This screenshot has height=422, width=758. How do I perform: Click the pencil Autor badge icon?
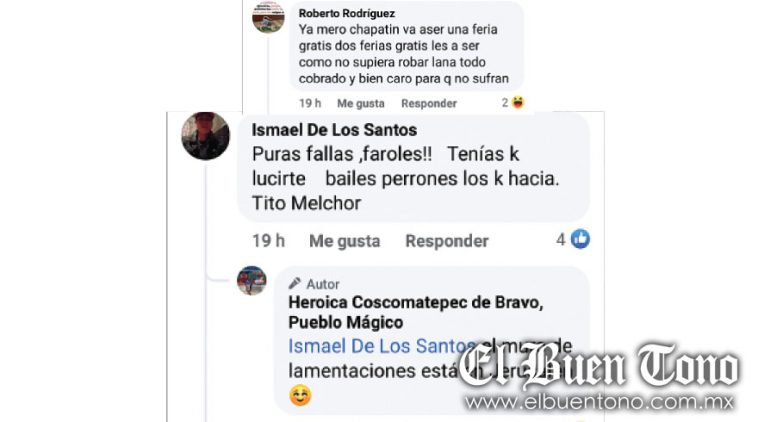(294, 283)
